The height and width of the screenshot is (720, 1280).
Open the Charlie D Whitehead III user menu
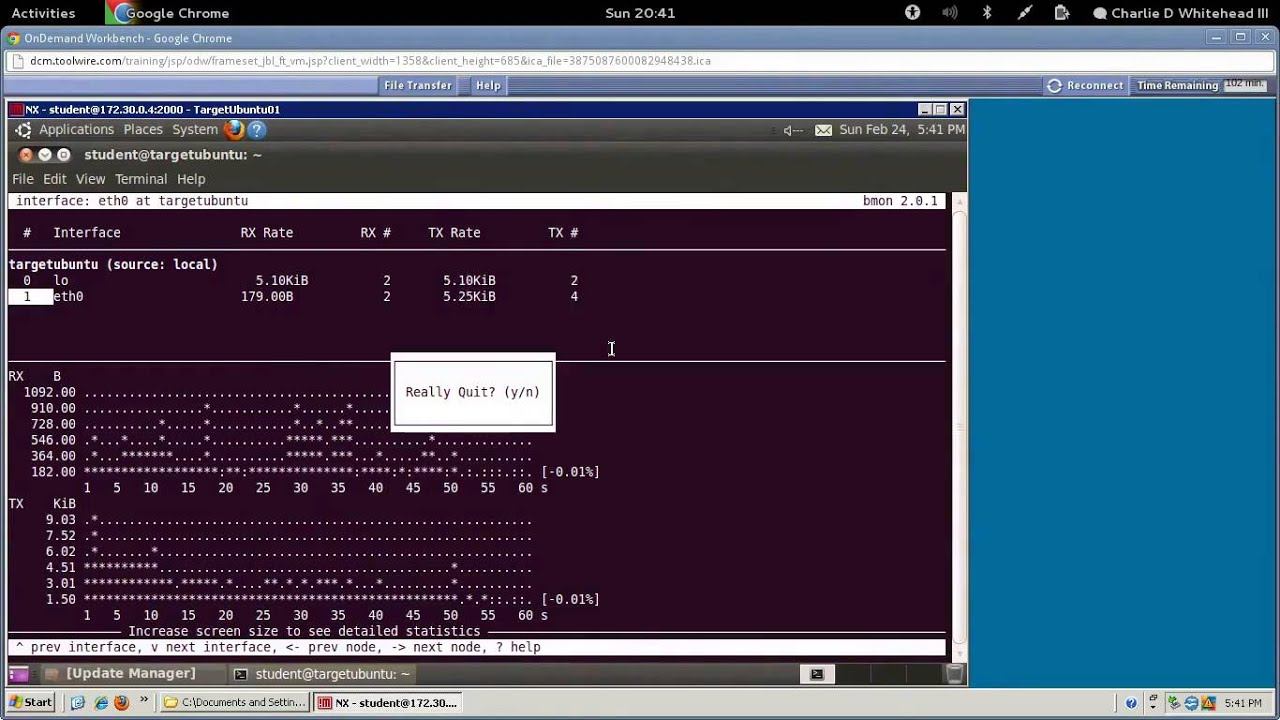[x=1180, y=13]
